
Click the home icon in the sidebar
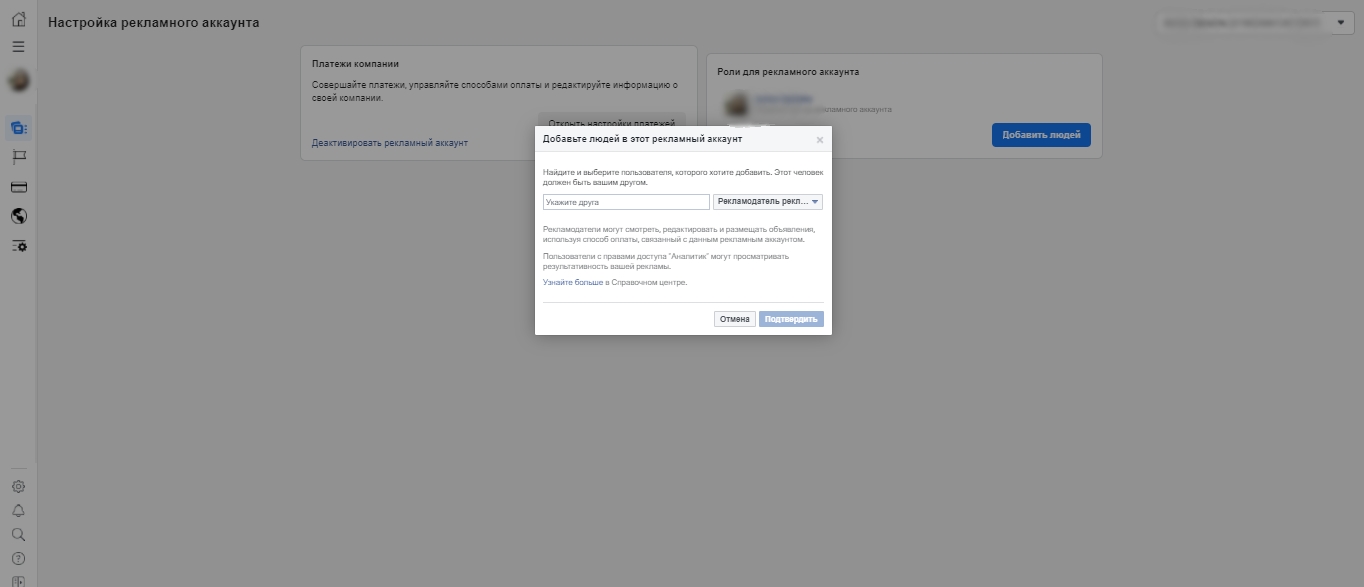coord(18,20)
